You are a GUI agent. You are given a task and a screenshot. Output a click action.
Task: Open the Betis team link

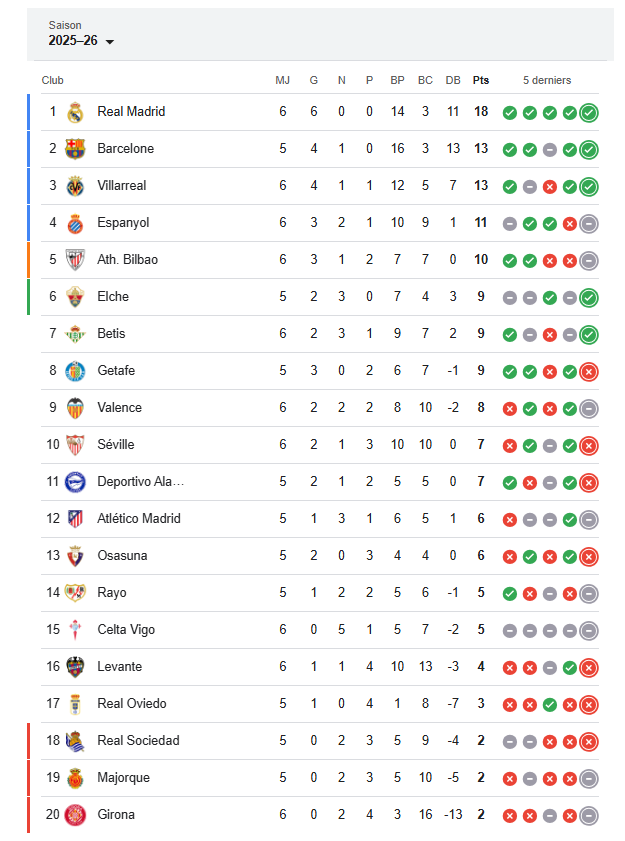click(111, 334)
